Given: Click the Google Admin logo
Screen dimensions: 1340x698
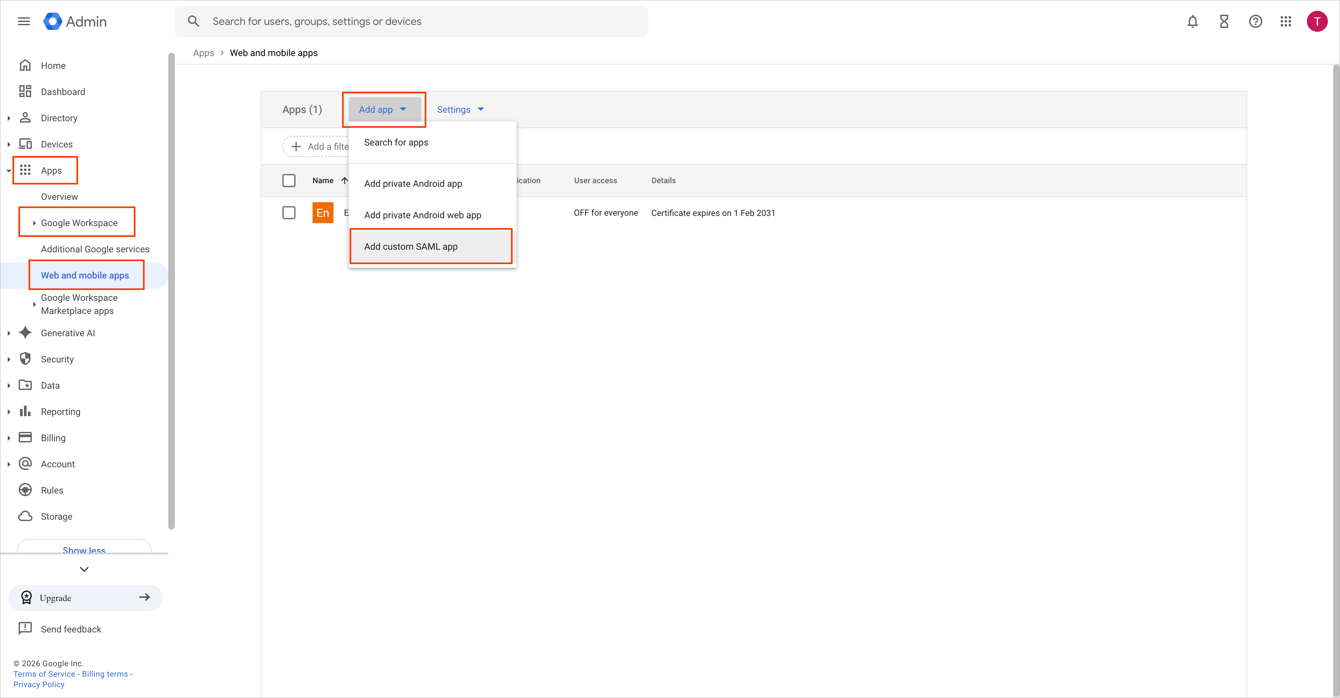Looking at the screenshot, I should click(x=75, y=21).
